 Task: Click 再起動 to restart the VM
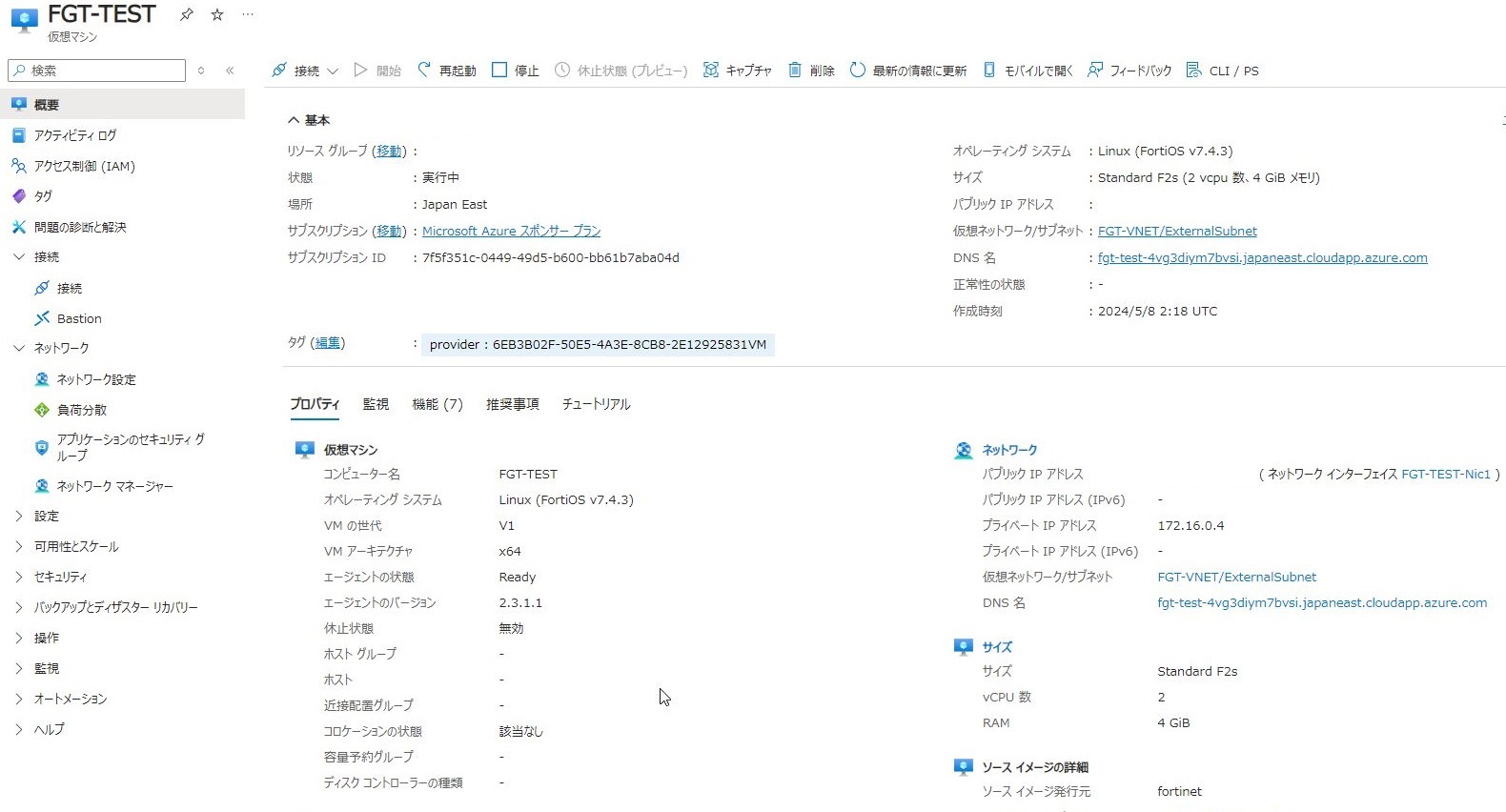447,71
